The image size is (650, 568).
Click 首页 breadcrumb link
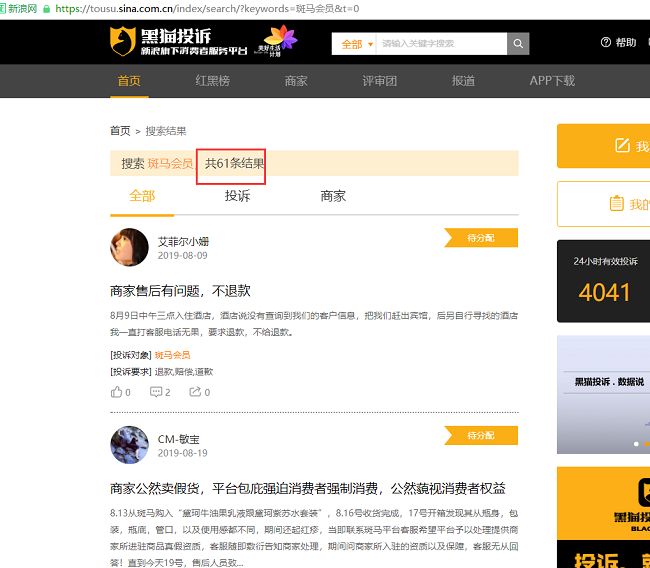tap(120, 131)
